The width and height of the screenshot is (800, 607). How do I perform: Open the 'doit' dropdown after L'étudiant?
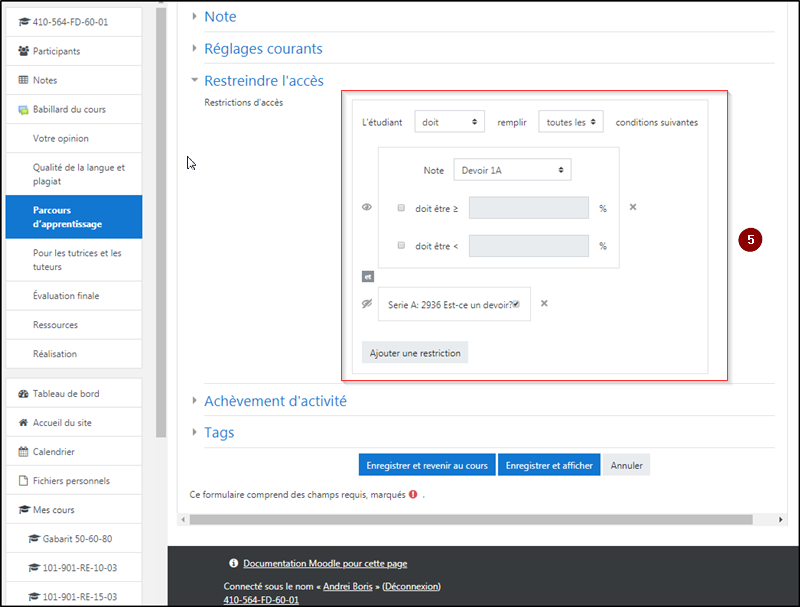(x=449, y=122)
